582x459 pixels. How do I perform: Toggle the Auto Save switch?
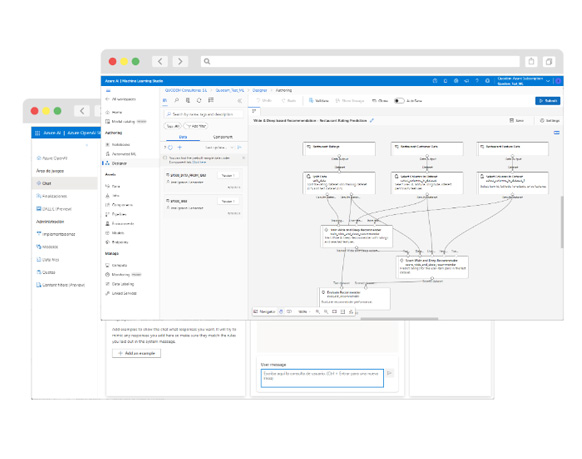point(399,101)
